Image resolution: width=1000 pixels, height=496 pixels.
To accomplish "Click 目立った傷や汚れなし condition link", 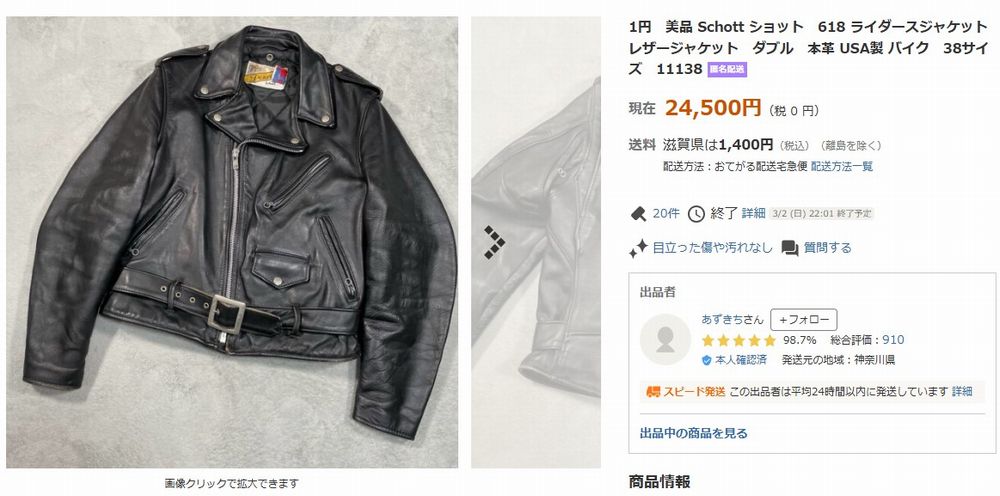I will point(712,247).
